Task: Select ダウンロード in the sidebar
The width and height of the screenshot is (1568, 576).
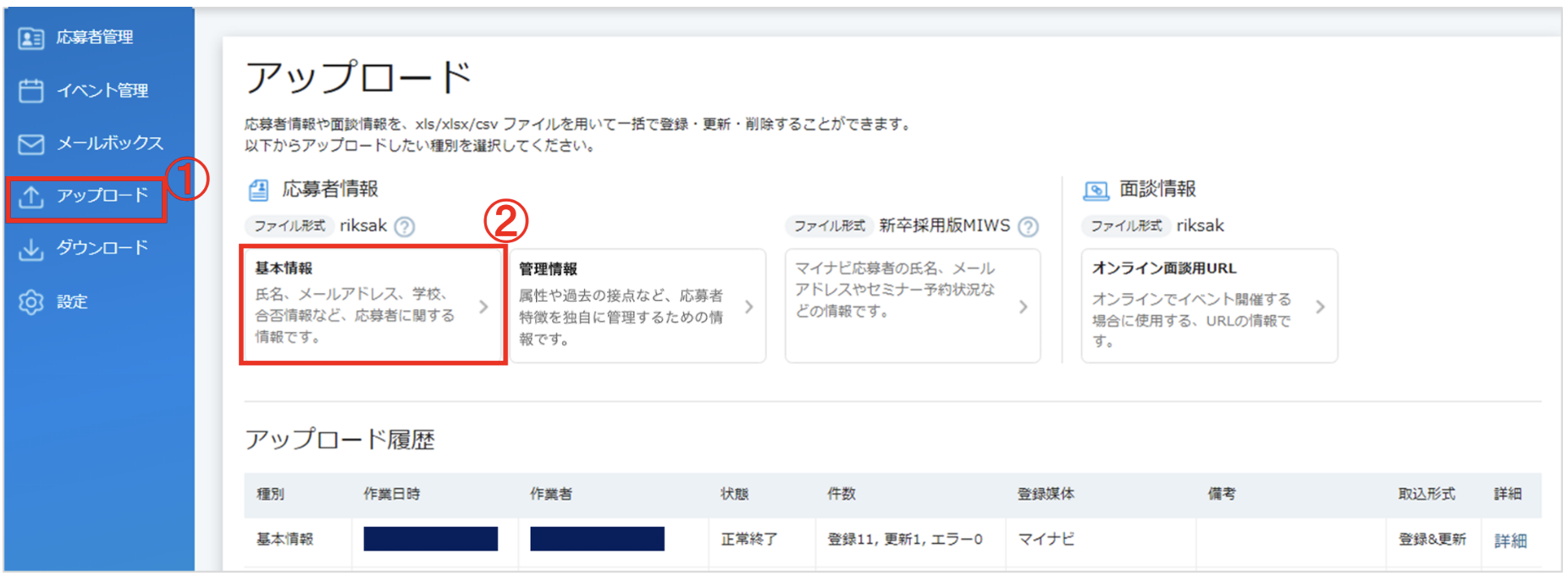Action: (x=102, y=248)
